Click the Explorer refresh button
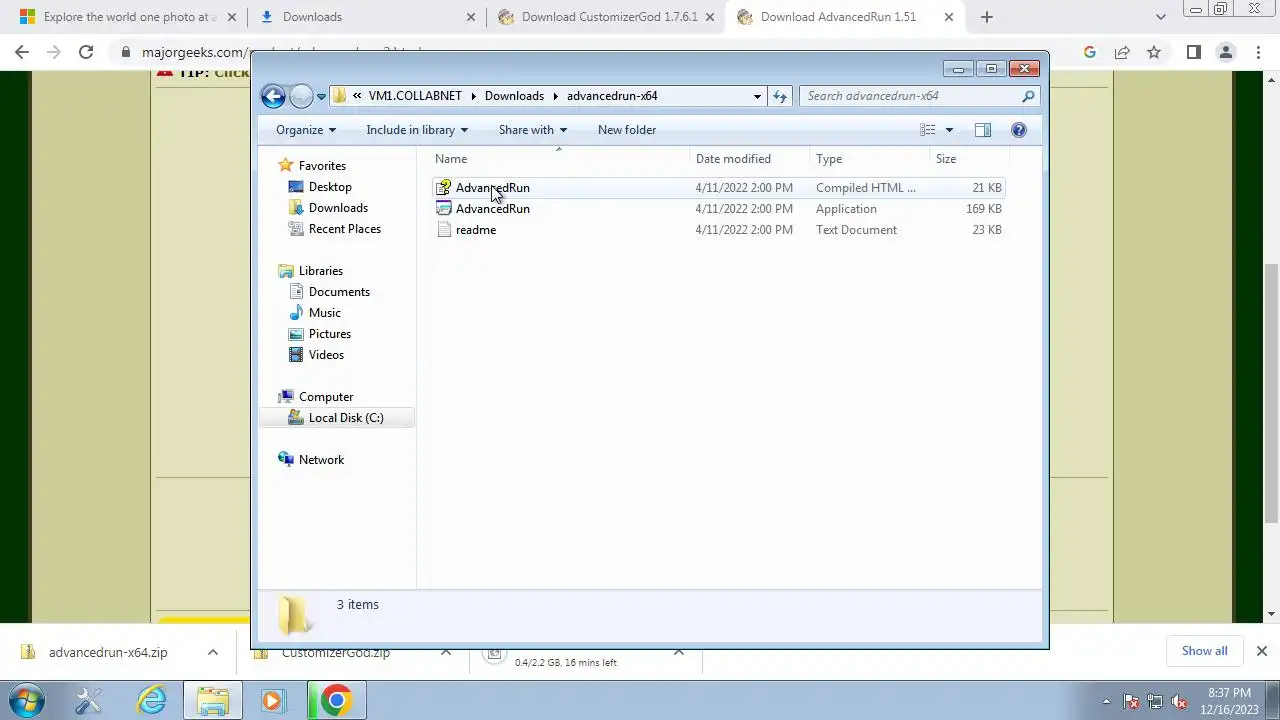The width and height of the screenshot is (1280, 720). pos(780,96)
